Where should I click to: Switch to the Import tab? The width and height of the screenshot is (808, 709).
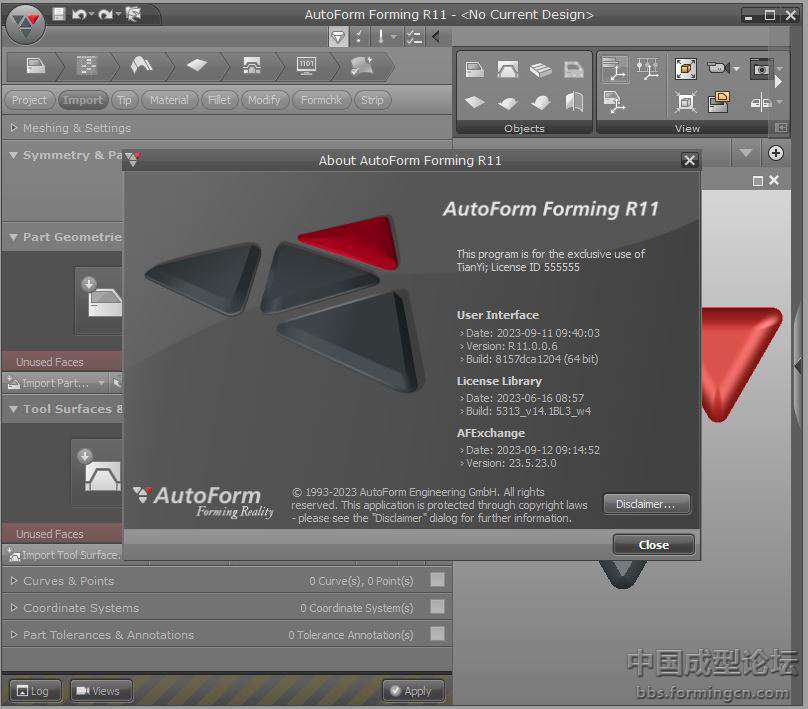[x=82, y=100]
